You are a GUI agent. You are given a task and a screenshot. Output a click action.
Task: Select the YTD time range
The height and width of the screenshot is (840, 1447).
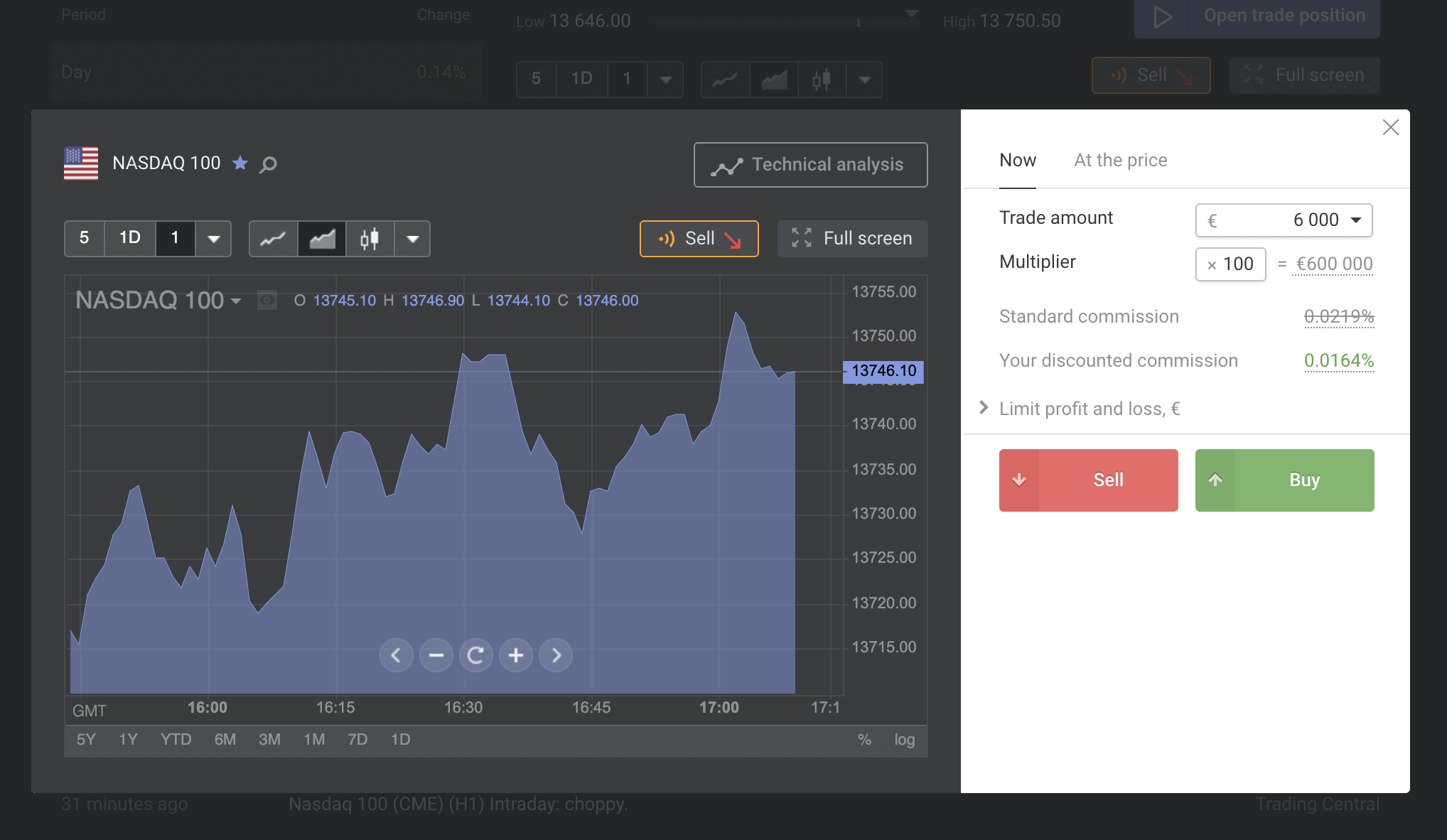(x=176, y=740)
